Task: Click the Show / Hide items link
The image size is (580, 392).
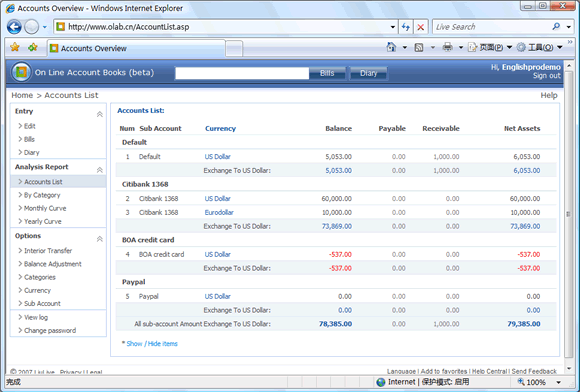Action: [x=152, y=344]
